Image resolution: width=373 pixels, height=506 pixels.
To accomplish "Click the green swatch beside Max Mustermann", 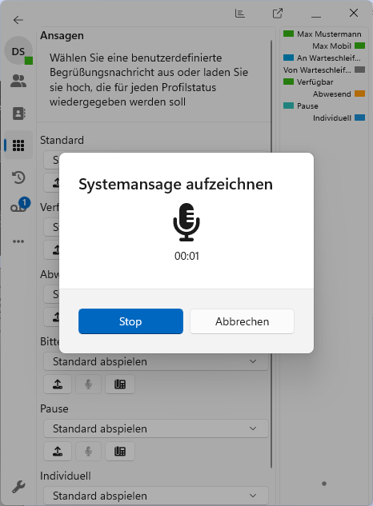I will tap(288, 34).
